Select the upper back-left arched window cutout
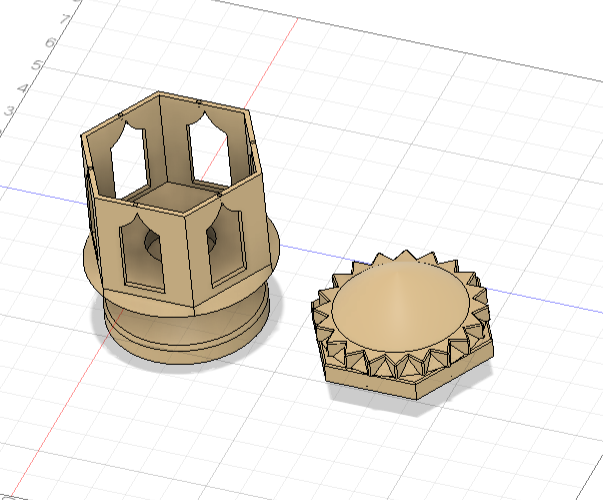603x500 pixels. tap(127, 157)
